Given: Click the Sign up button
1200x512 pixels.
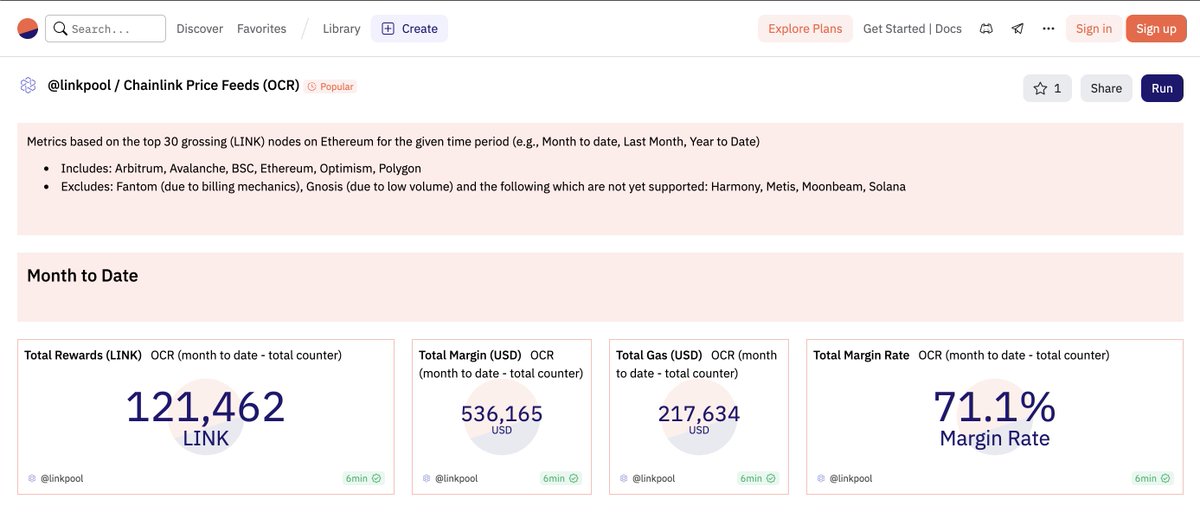Looking at the screenshot, I should [1156, 29].
